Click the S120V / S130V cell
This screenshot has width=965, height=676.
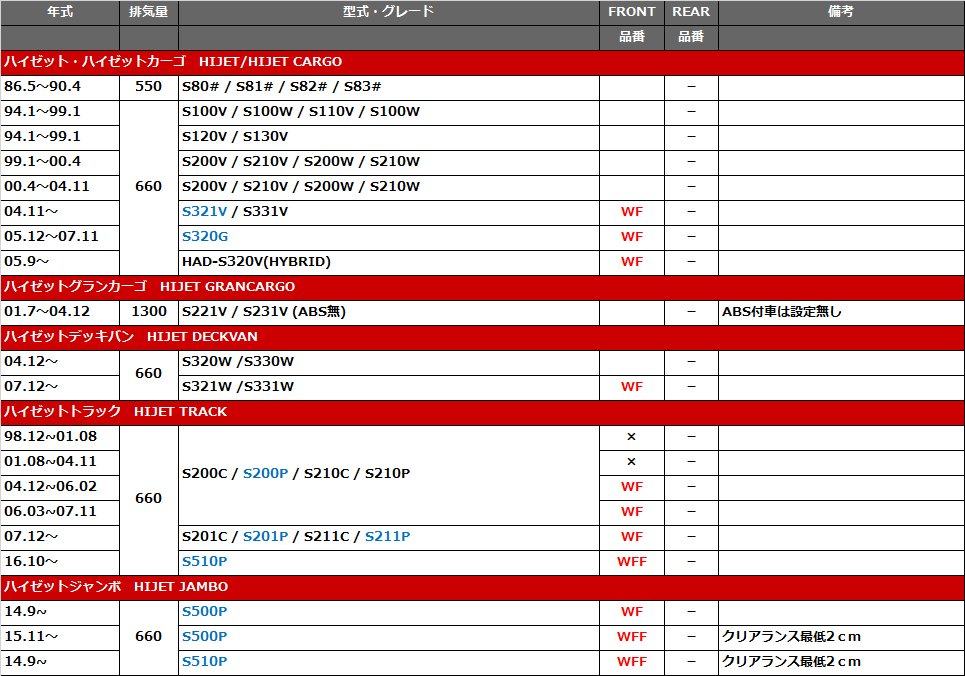click(x=389, y=137)
